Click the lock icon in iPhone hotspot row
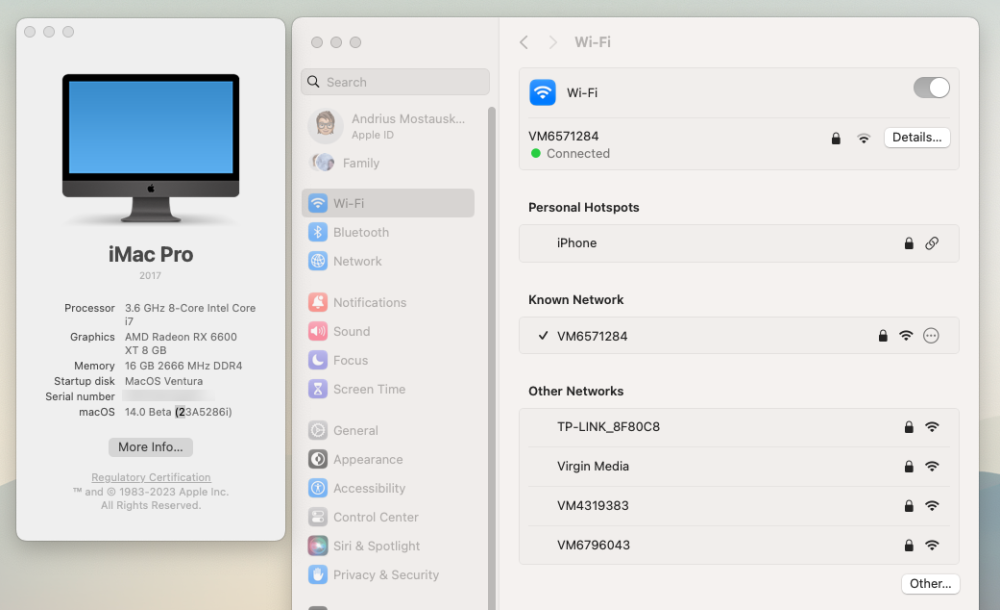The width and height of the screenshot is (1000, 610). pyautogui.click(x=909, y=243)
